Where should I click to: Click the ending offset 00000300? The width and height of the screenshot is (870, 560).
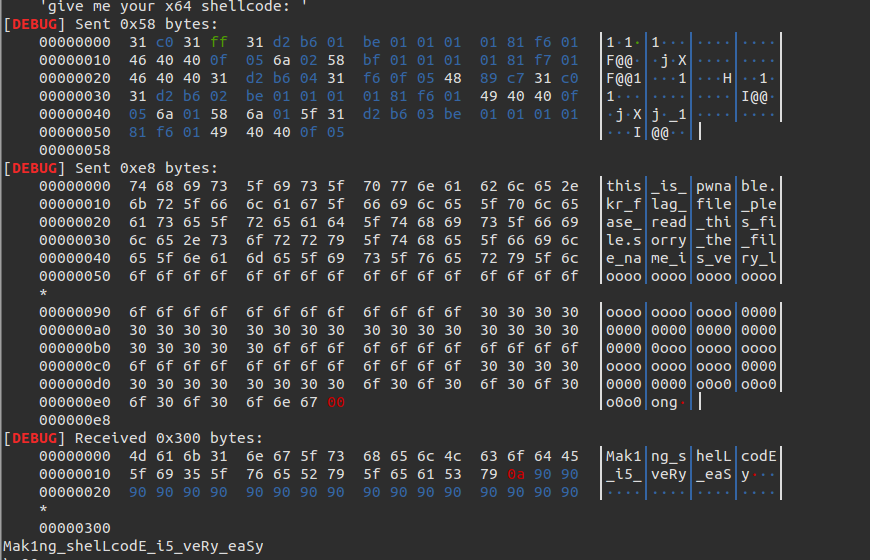coord(75,528)
